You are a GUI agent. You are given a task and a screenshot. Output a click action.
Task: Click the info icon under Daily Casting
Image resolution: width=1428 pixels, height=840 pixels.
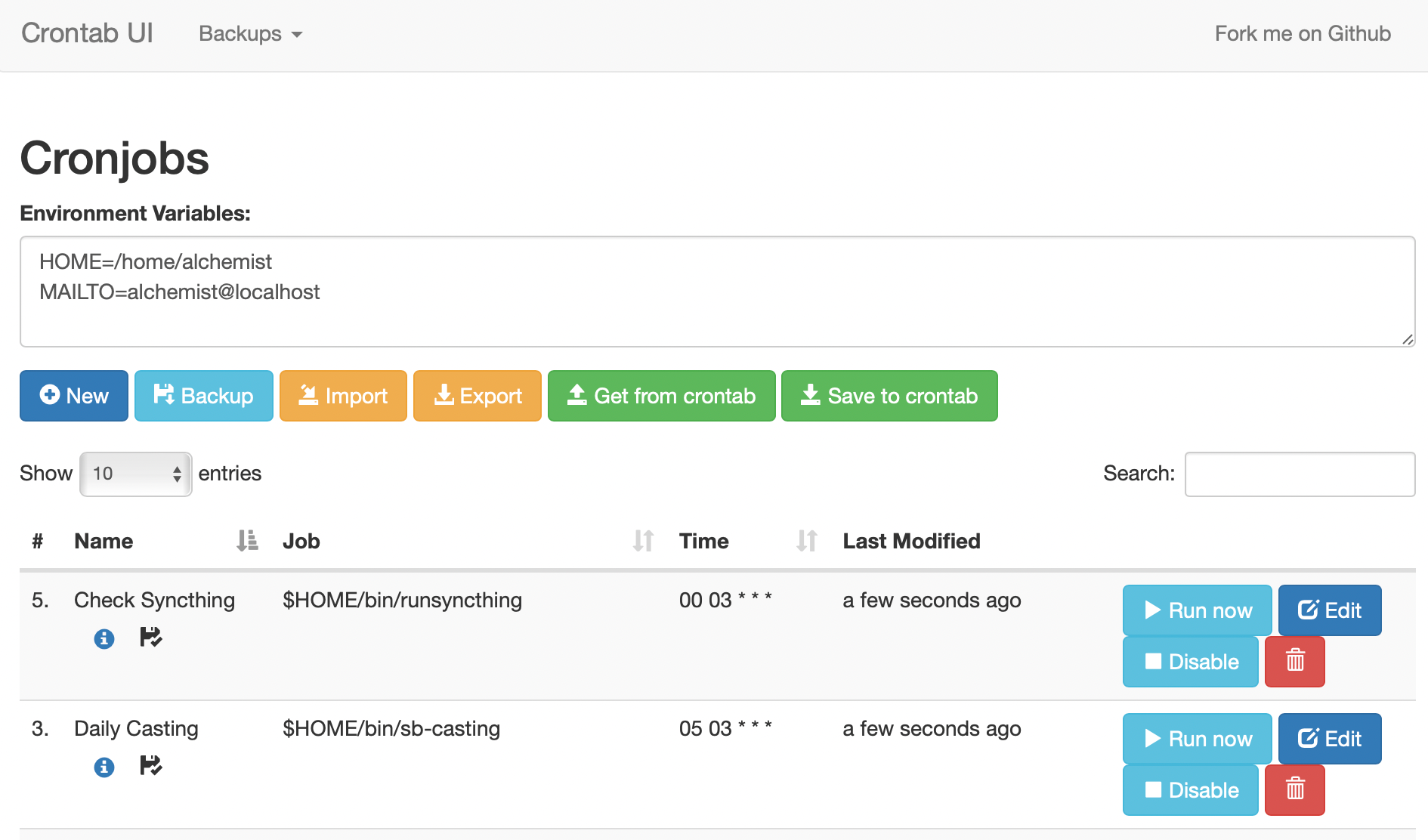tap(104, 767)
